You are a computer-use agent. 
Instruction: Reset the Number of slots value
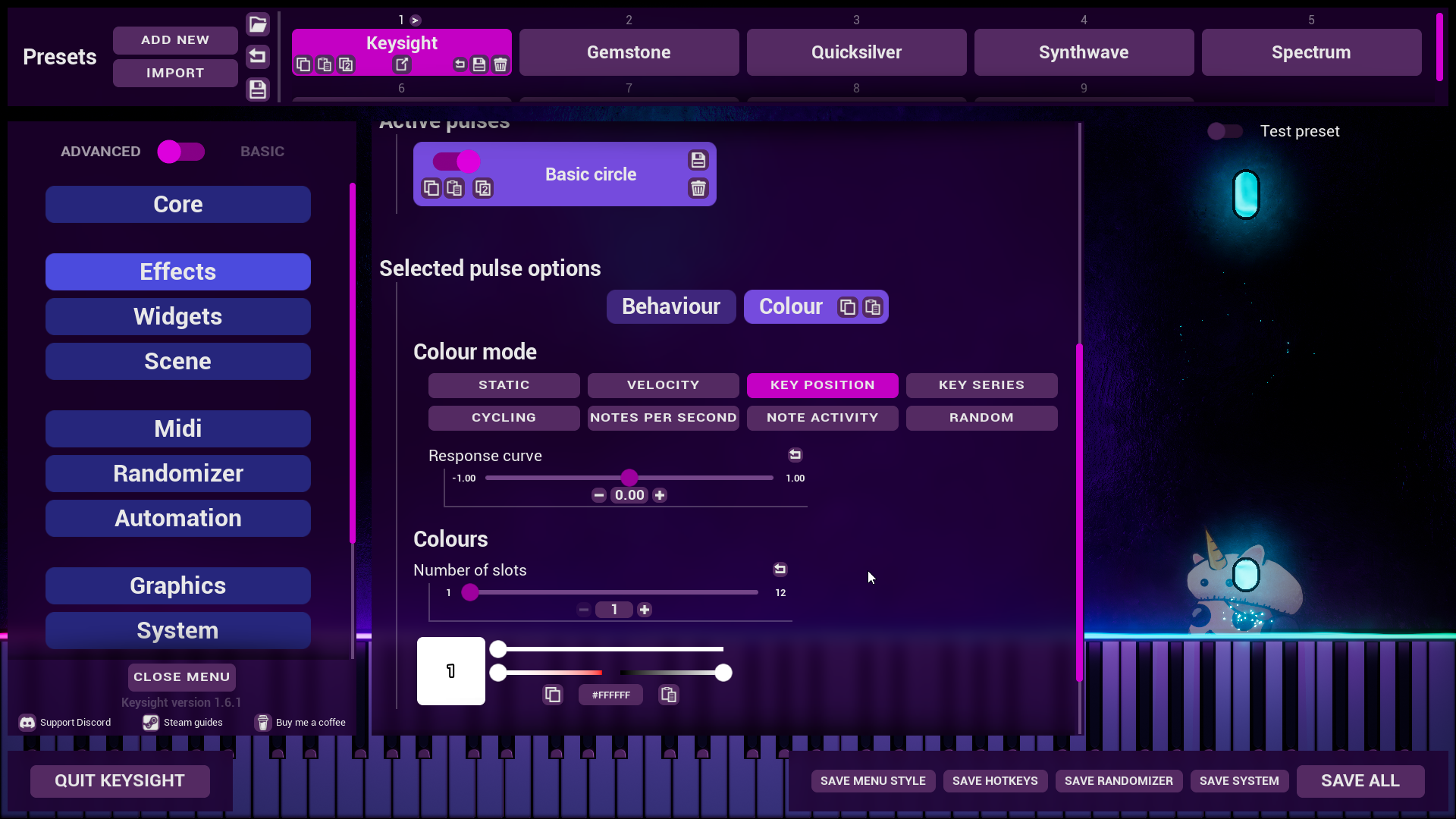[x=780, y=570]
